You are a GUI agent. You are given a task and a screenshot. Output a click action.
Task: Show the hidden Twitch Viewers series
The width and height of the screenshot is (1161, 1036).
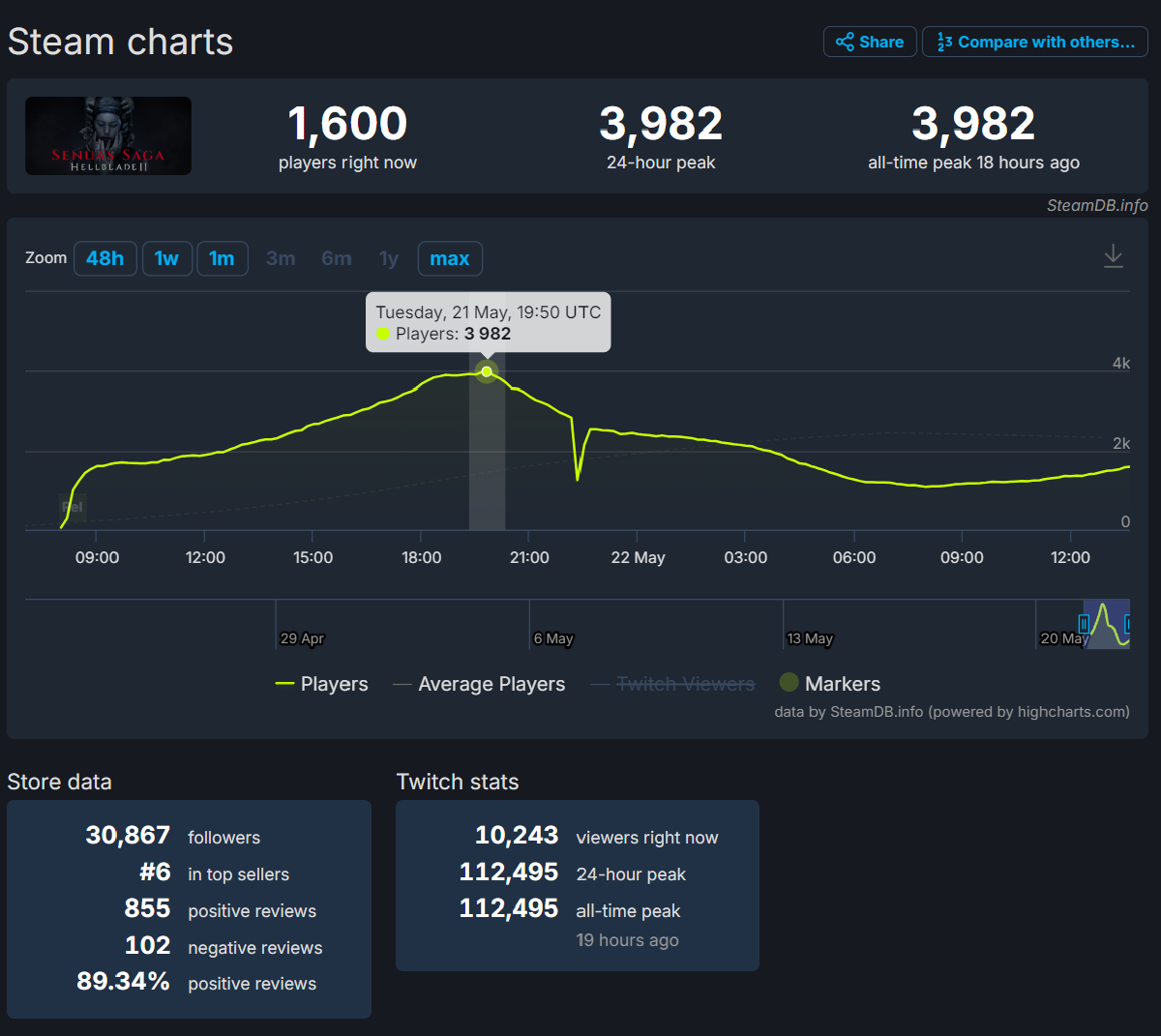pos(673,684)
